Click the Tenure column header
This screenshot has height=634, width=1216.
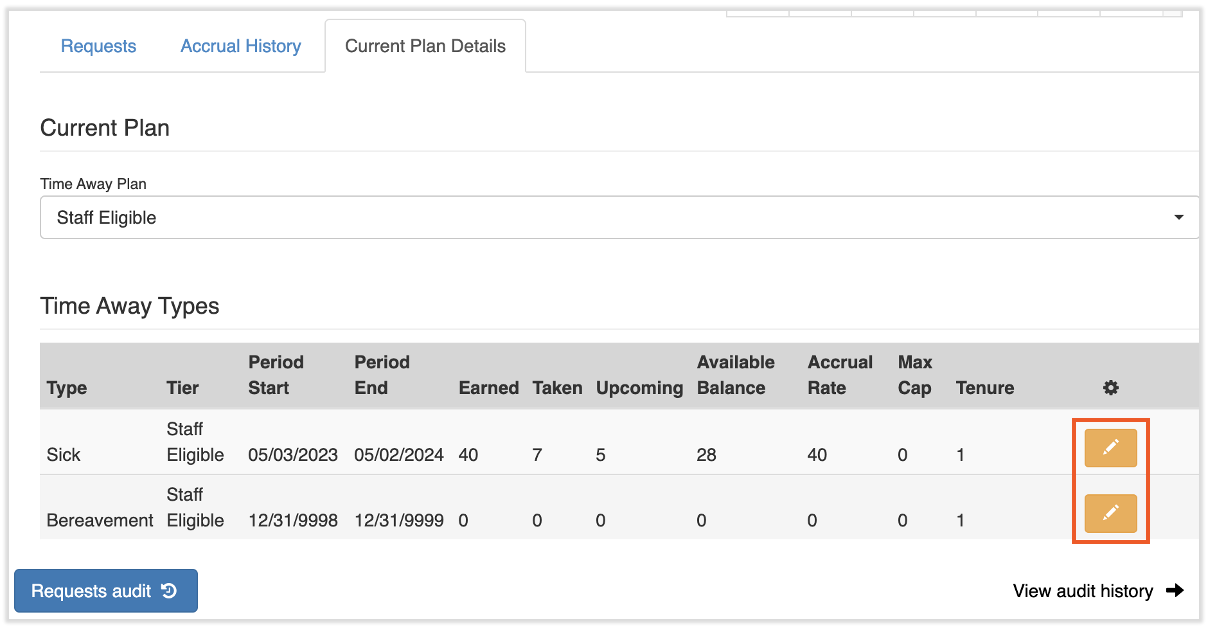[984, 388]
